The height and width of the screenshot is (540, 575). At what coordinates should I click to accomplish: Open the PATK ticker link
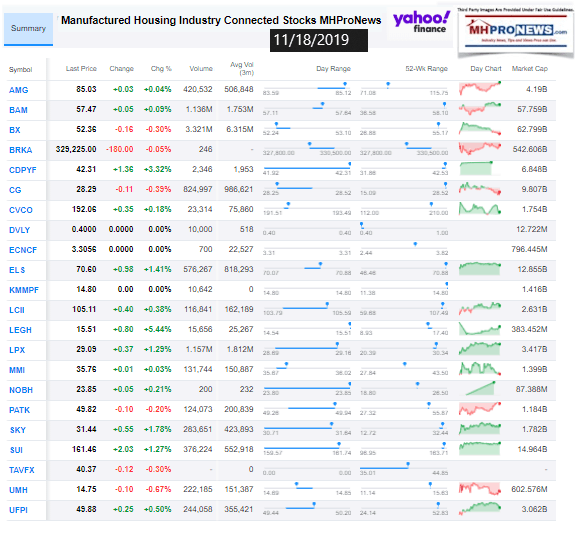(19, 410)
